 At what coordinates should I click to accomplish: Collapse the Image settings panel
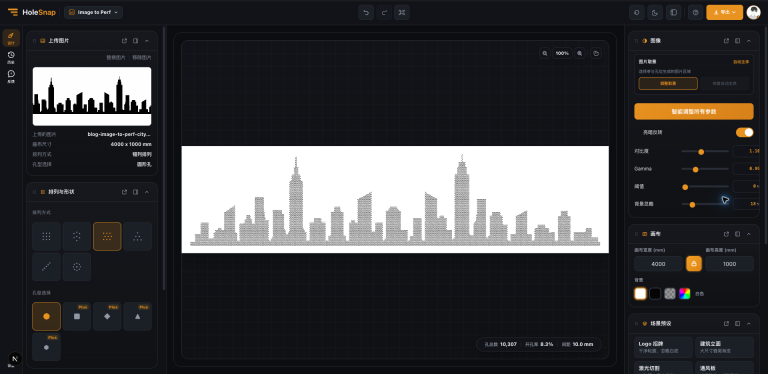[x=749, y=41]
